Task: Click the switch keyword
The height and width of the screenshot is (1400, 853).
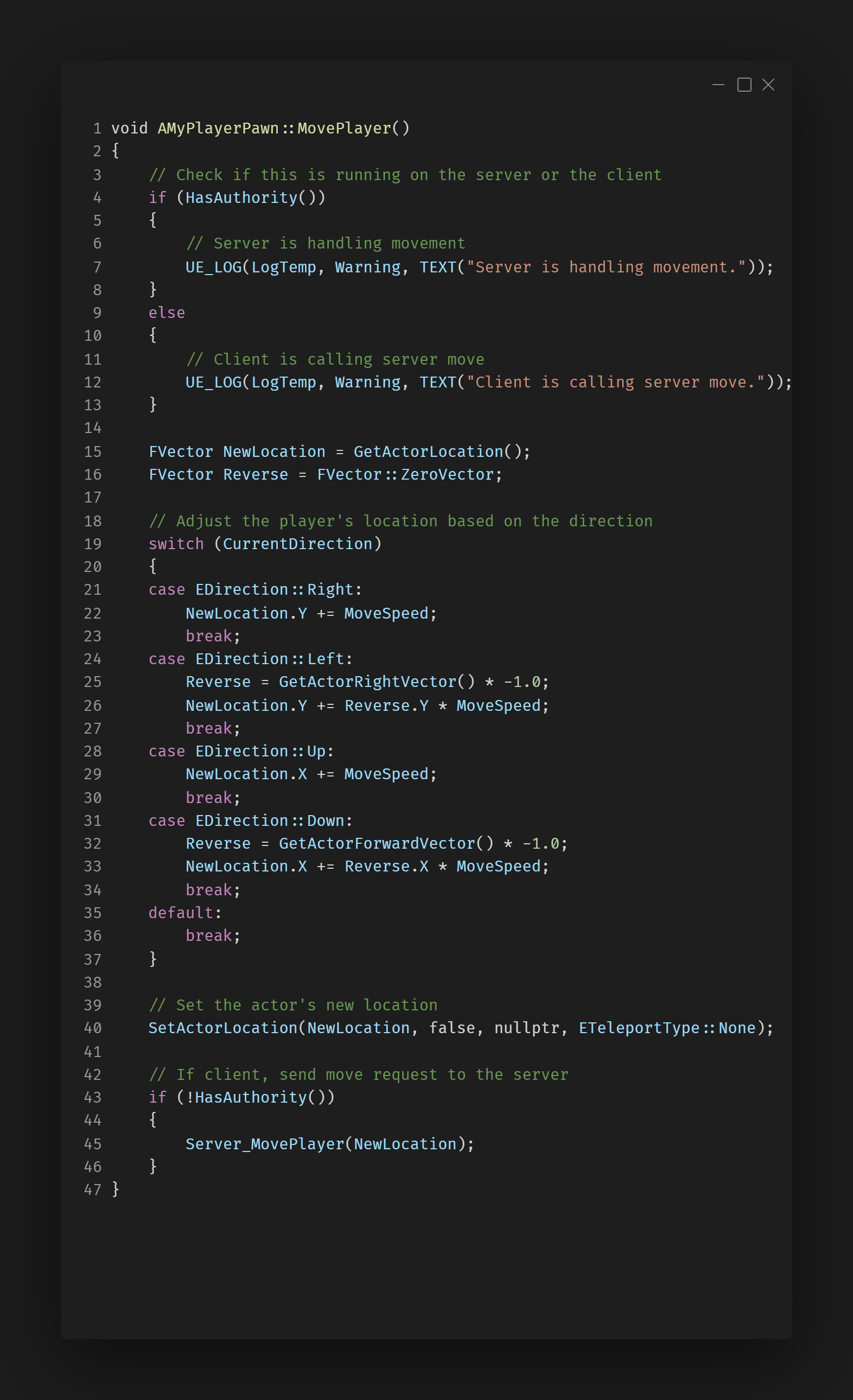Action: click(176, 544)
